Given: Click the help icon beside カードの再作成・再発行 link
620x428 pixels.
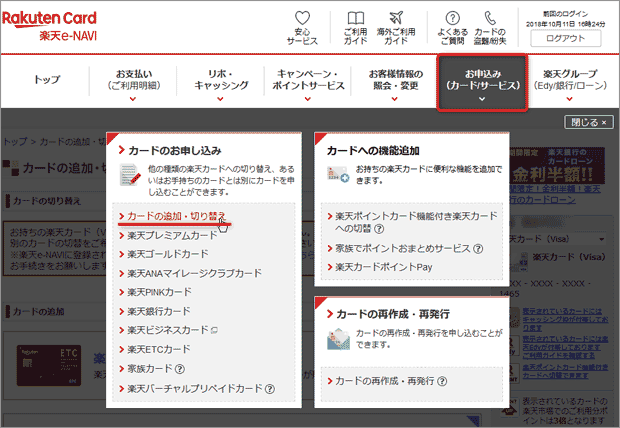Looking at the screenshot, I should [x=442, y=381].
